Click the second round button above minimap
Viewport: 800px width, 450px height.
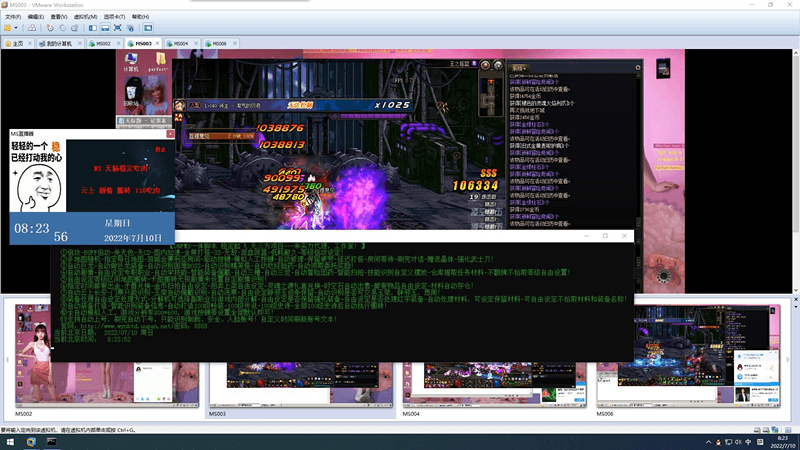(498, 65)
